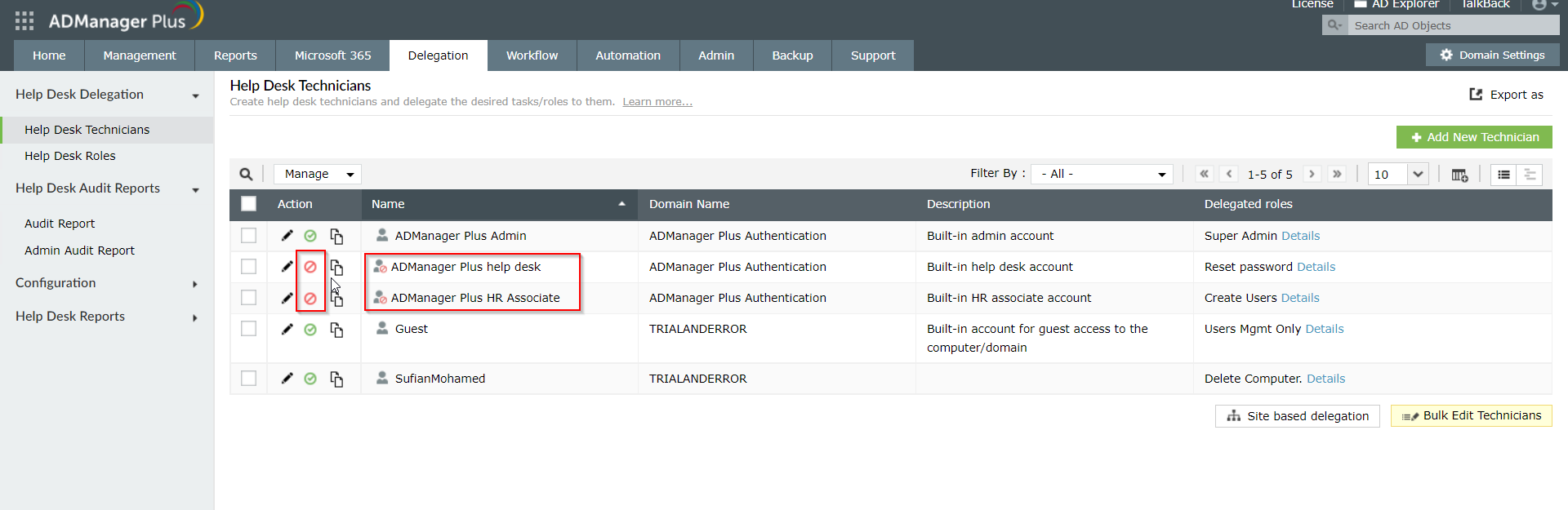Open the Manage dropdown

(318, 174)
